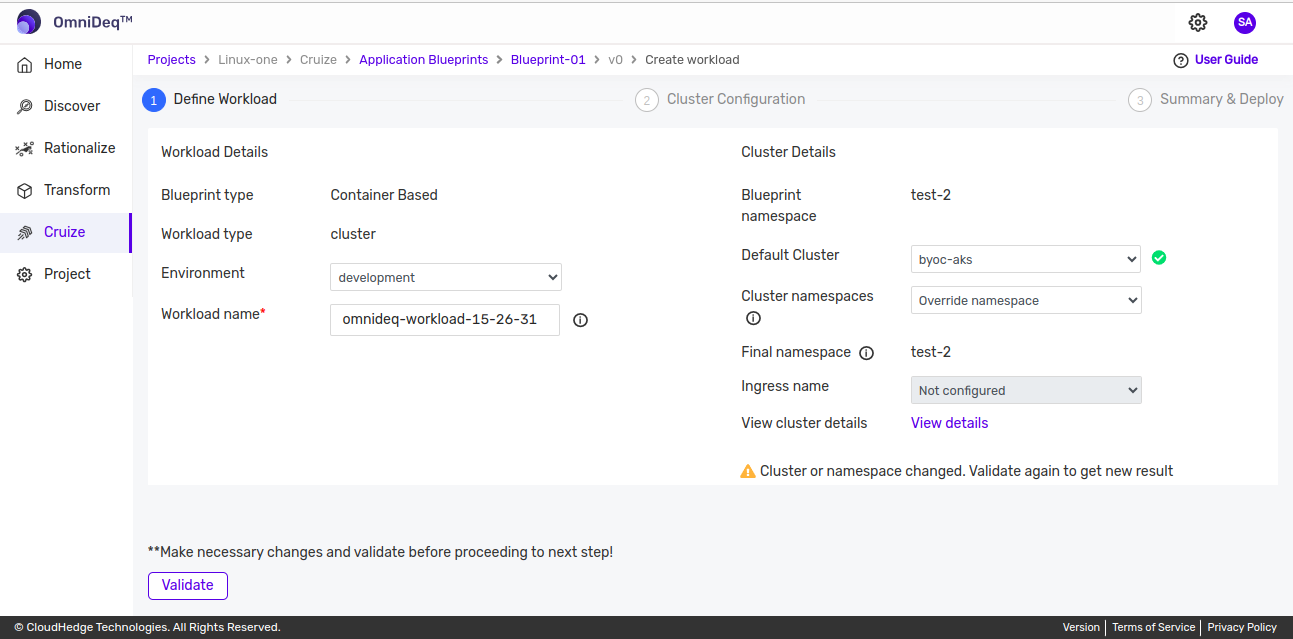Click the Discover magnifier icon
The image size is (1293, 639).
click(x=25, y=106)
